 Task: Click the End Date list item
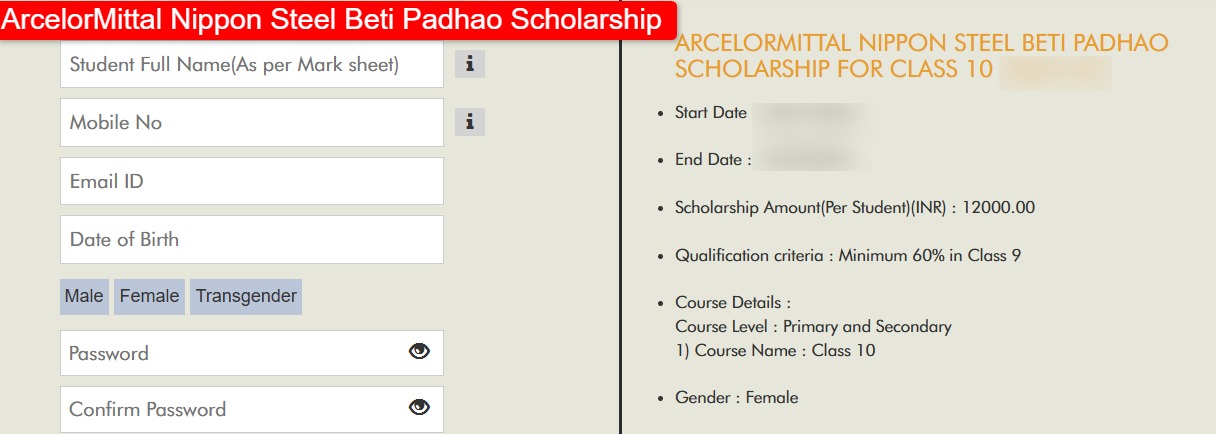coord(713,160)
